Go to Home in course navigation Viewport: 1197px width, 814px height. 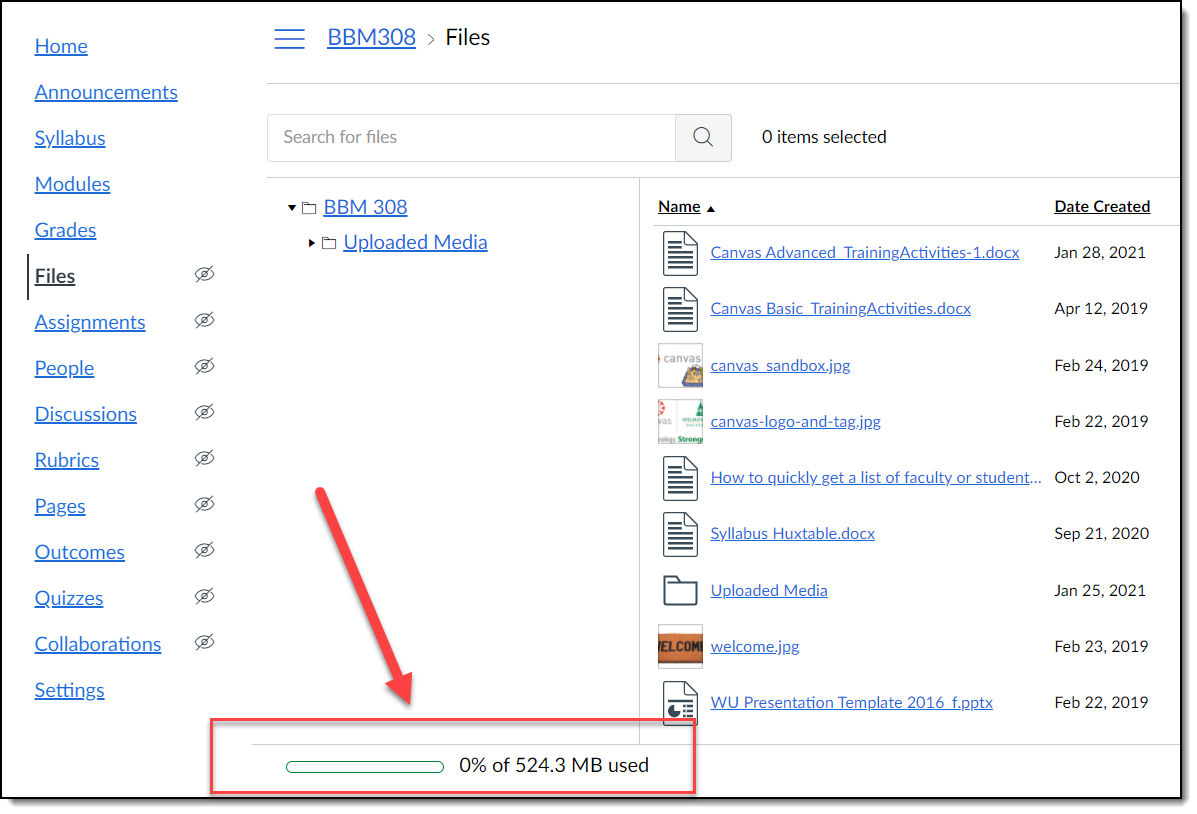tap(61, 47)
